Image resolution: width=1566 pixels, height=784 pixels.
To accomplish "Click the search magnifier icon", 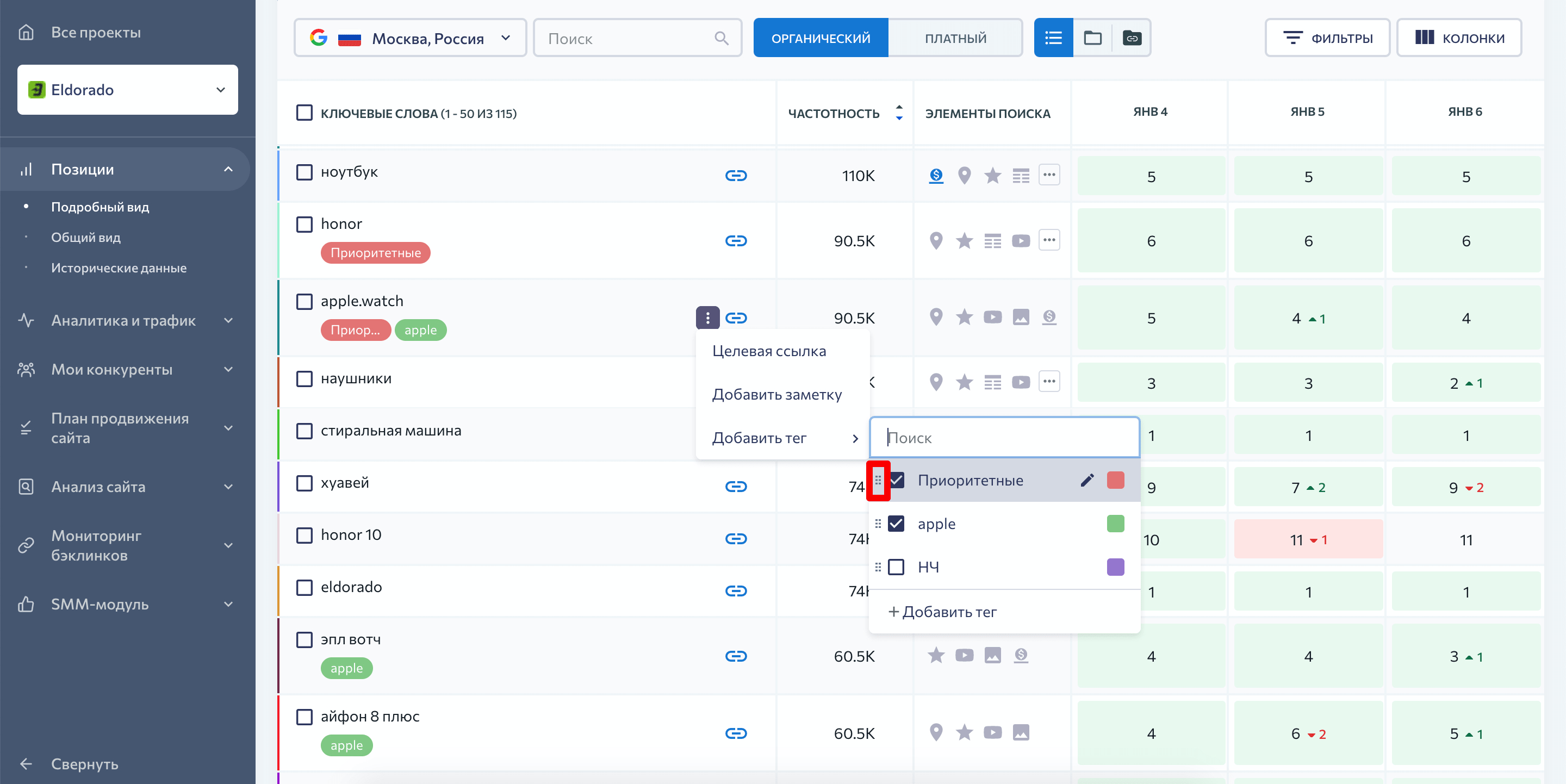I will [x=721, y=38].
